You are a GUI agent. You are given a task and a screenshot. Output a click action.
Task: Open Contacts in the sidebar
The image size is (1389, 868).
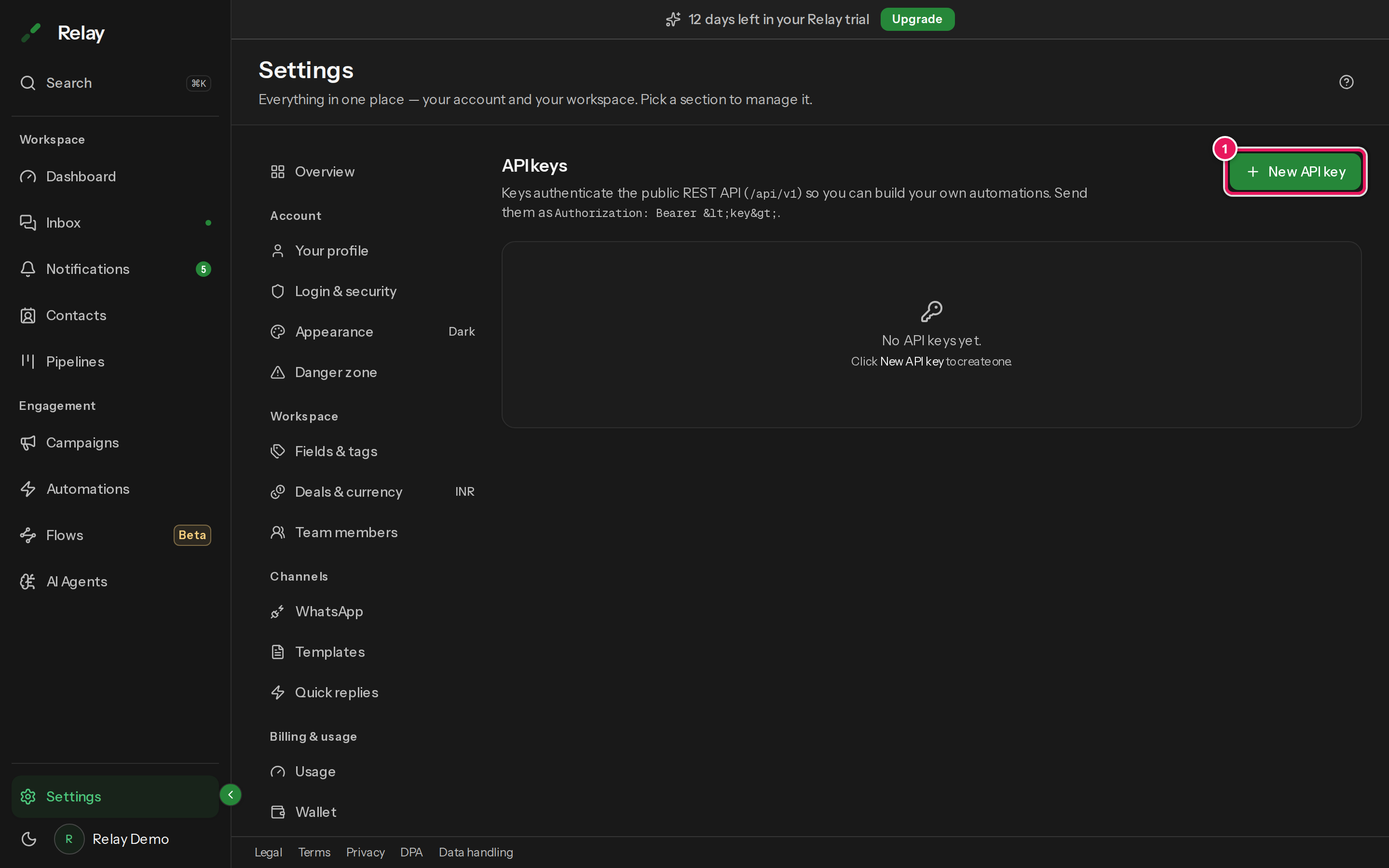(x=115, y=315)
